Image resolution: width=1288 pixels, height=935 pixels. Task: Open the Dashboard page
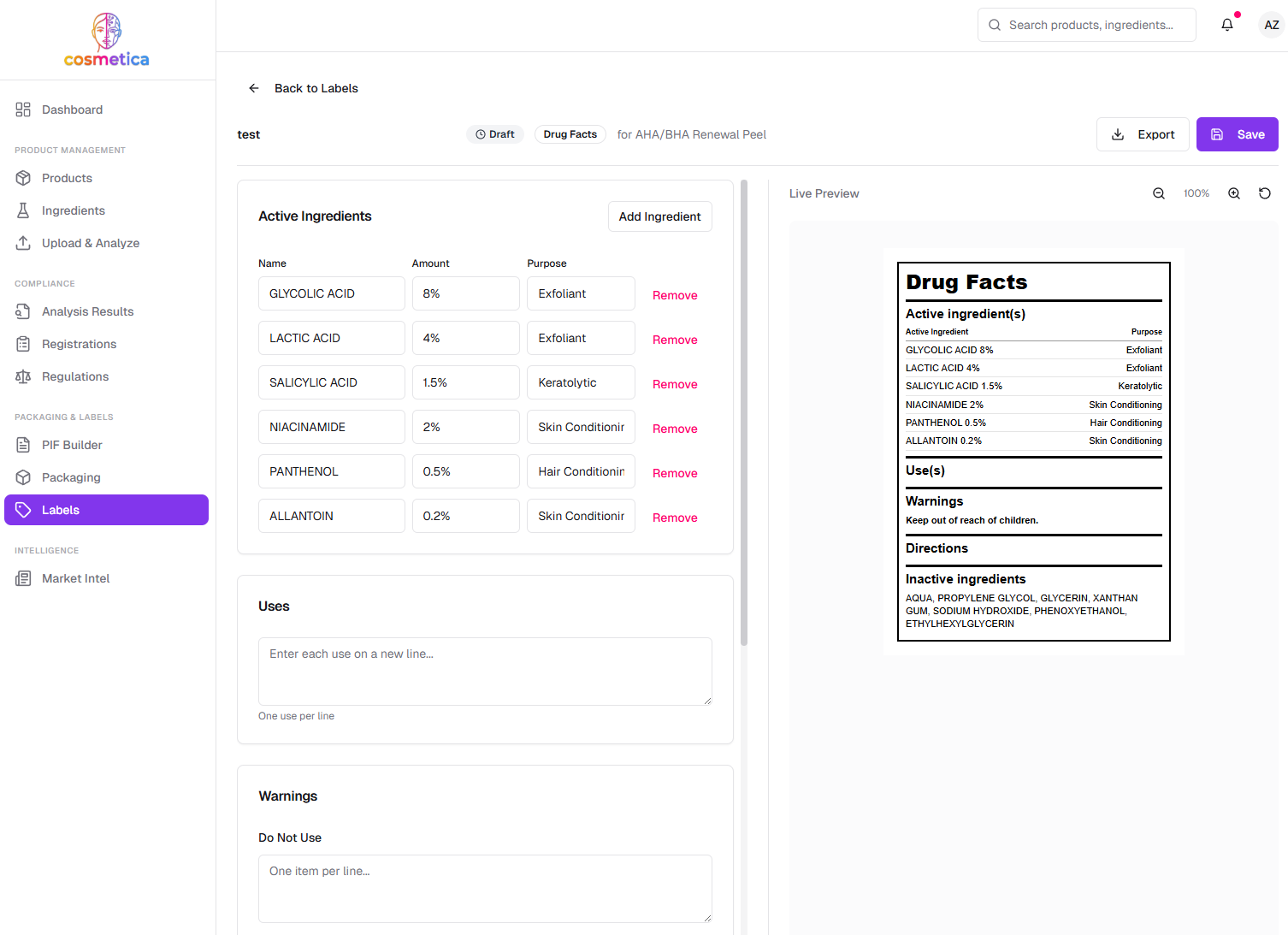coord(72,109)
